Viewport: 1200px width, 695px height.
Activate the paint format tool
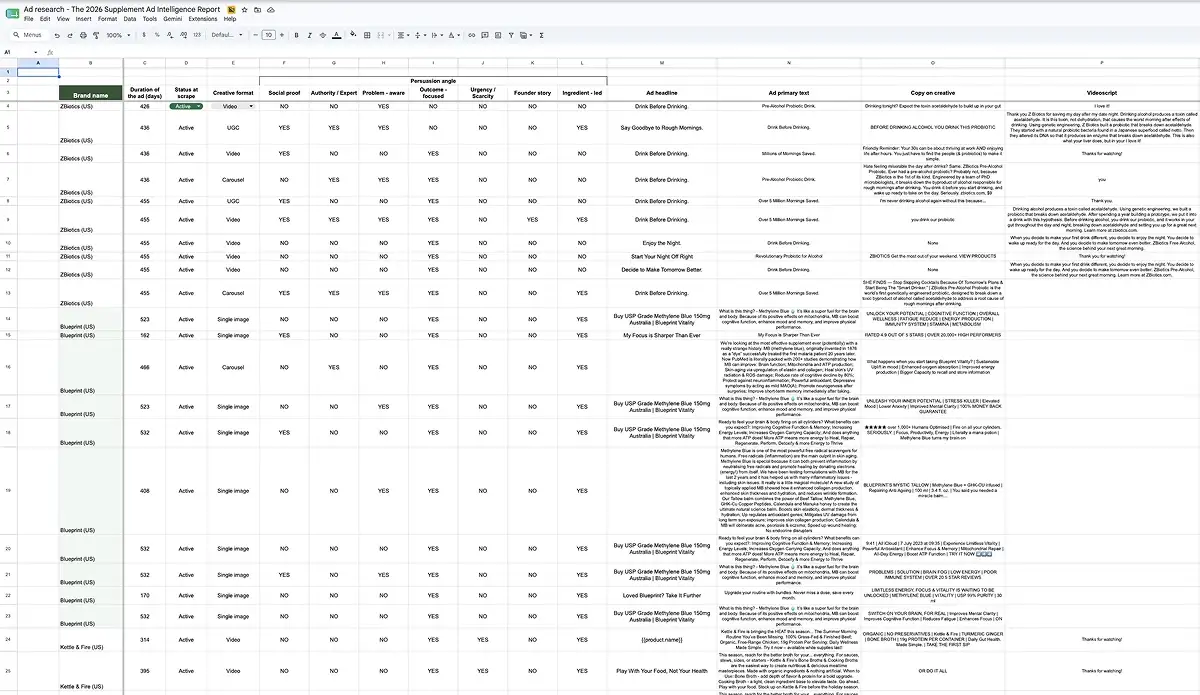(96, 35)
